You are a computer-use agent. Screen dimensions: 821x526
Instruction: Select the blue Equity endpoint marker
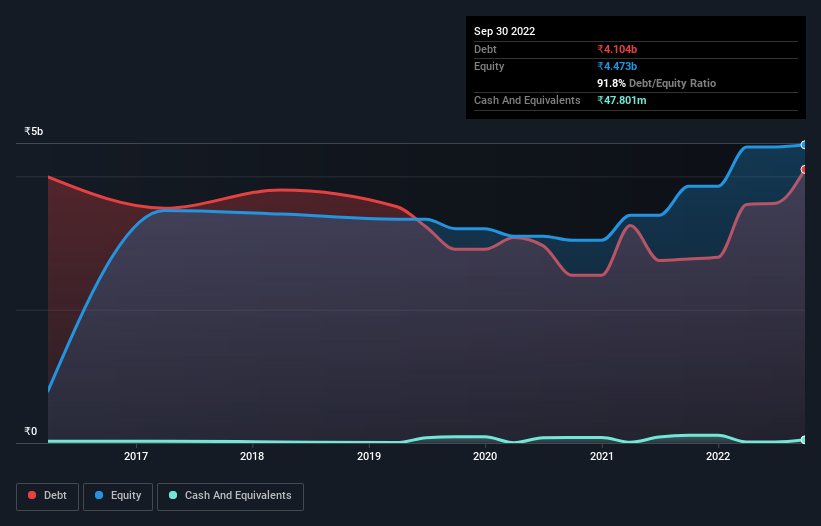(804, 145)
